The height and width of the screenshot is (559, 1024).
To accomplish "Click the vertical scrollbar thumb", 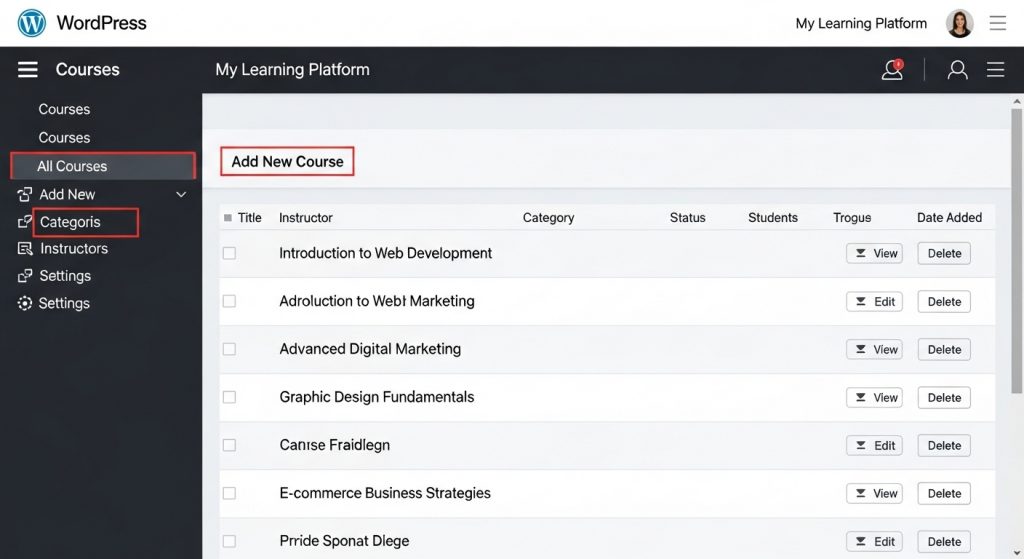I will point(1016,251).
